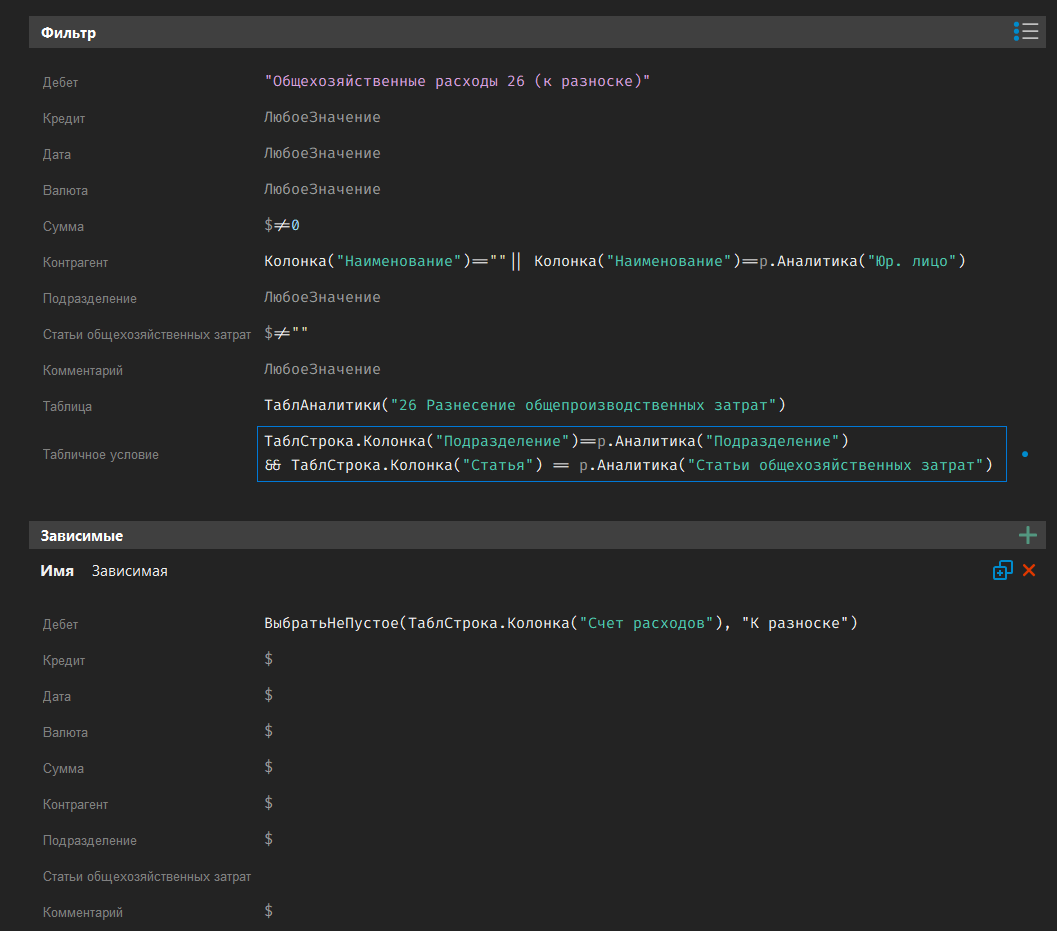Select the Имя column header
Image resolution: width=1057 pixels, height=931 pixels.
pyautogui.click(x=57, y=569)
